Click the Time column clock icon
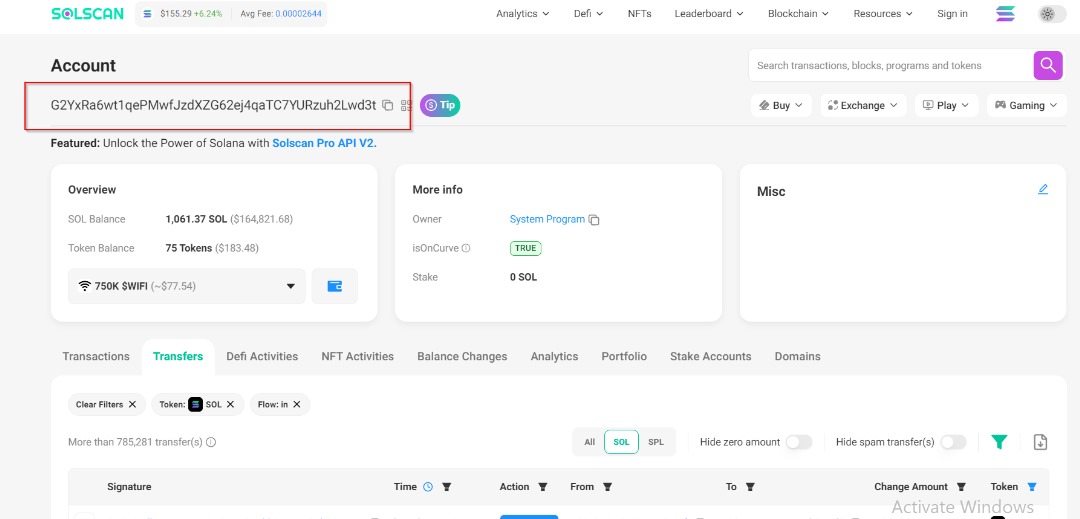The height and width of the screenshot is (519, 1080). pos(428,487)
